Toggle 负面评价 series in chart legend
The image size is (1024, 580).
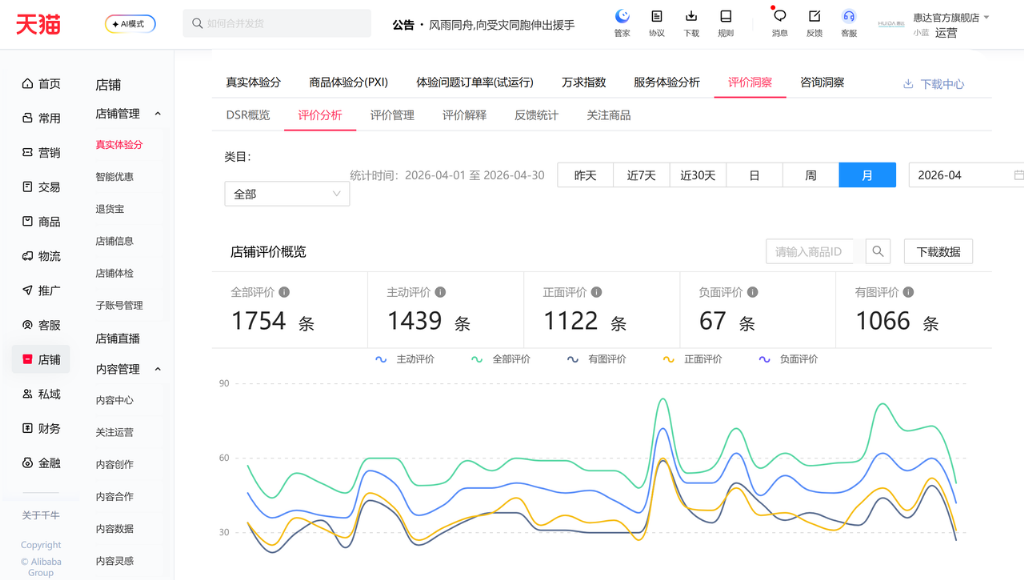[788, 359]
